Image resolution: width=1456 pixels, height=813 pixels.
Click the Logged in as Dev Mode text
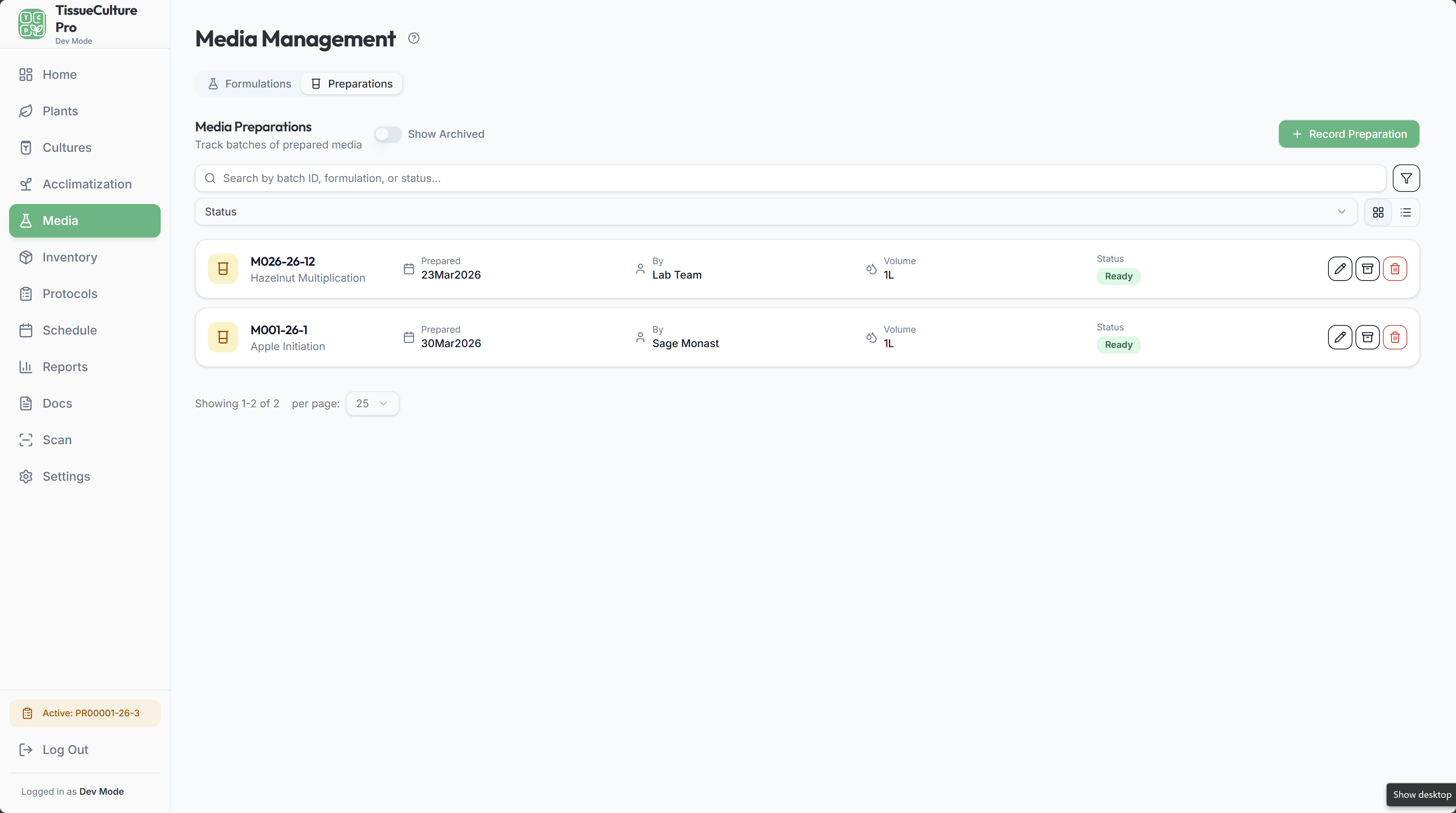coord(72,792)
